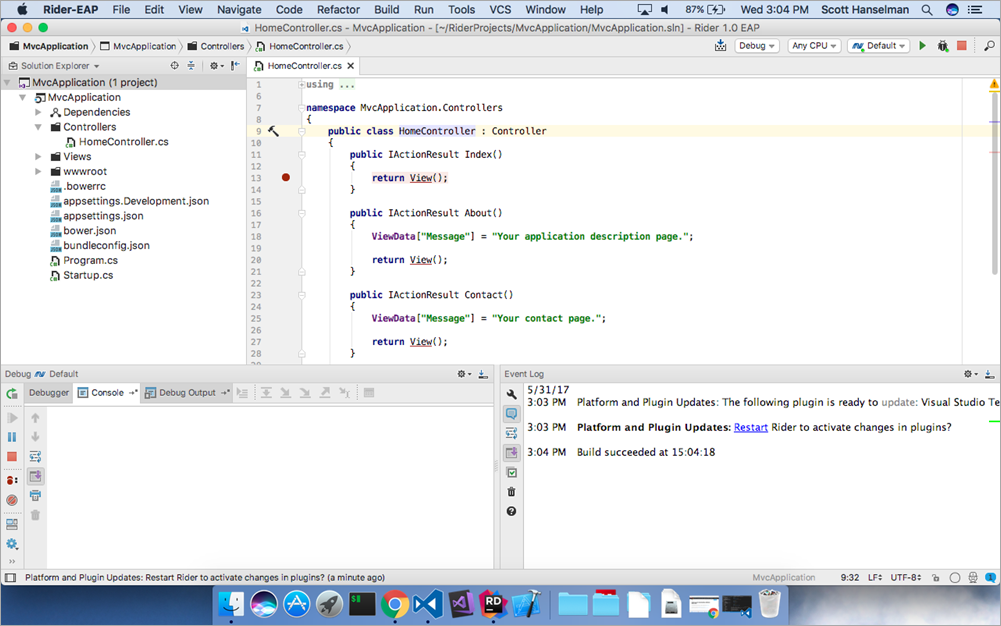
Task: Open search everywhere magnifier in Rider toolbar
Action: [989, 46]
